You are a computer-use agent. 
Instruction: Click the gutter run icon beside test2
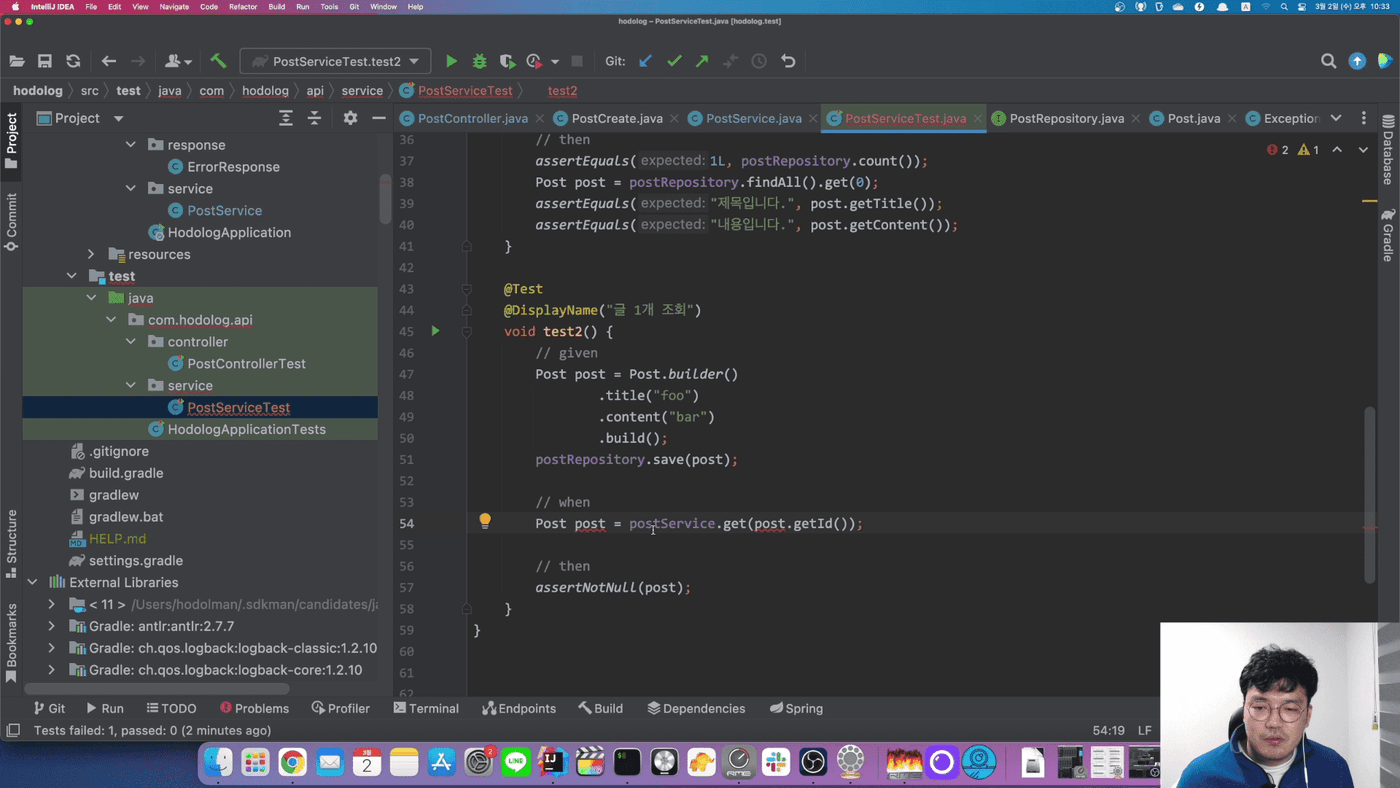click(x=435, y=330)
